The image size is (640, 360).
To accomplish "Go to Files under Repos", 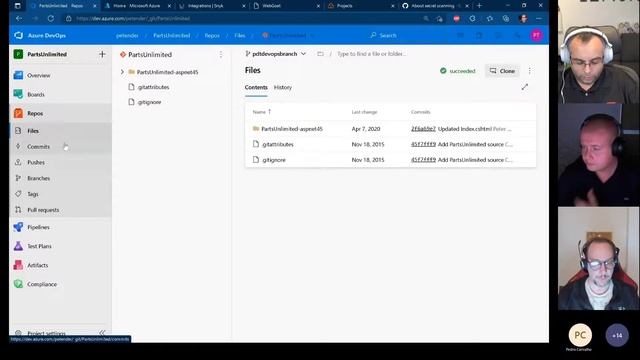I will [33, 131].
